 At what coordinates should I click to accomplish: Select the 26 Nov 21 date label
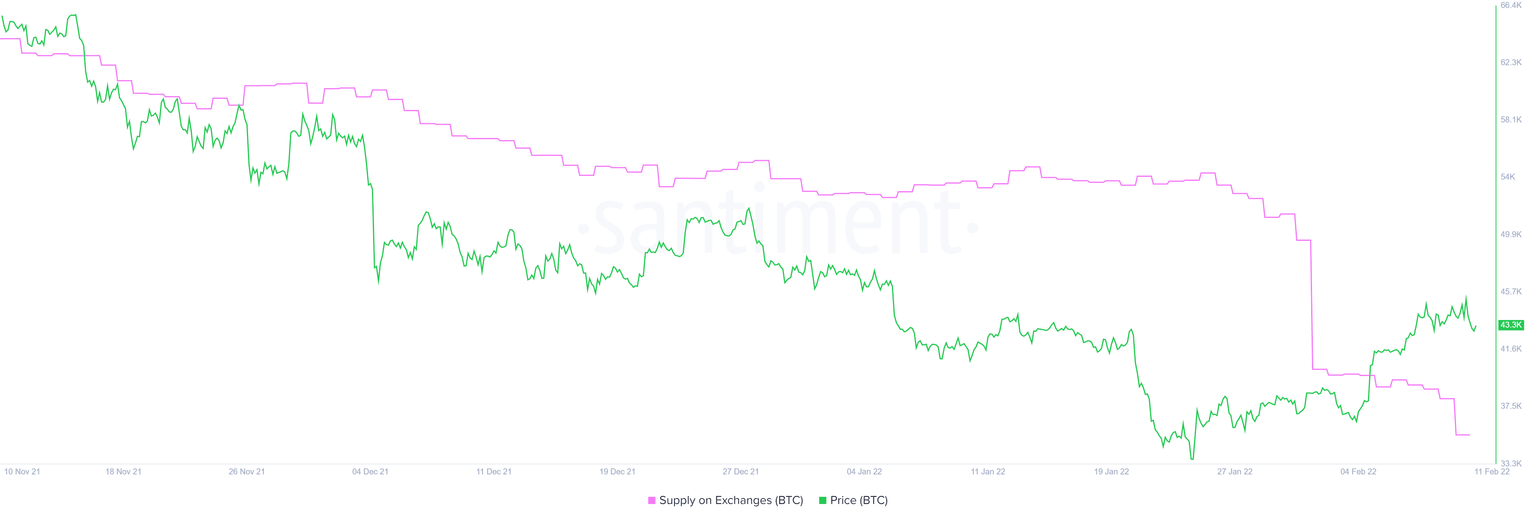pyautogui.click(x=247, y=471)
